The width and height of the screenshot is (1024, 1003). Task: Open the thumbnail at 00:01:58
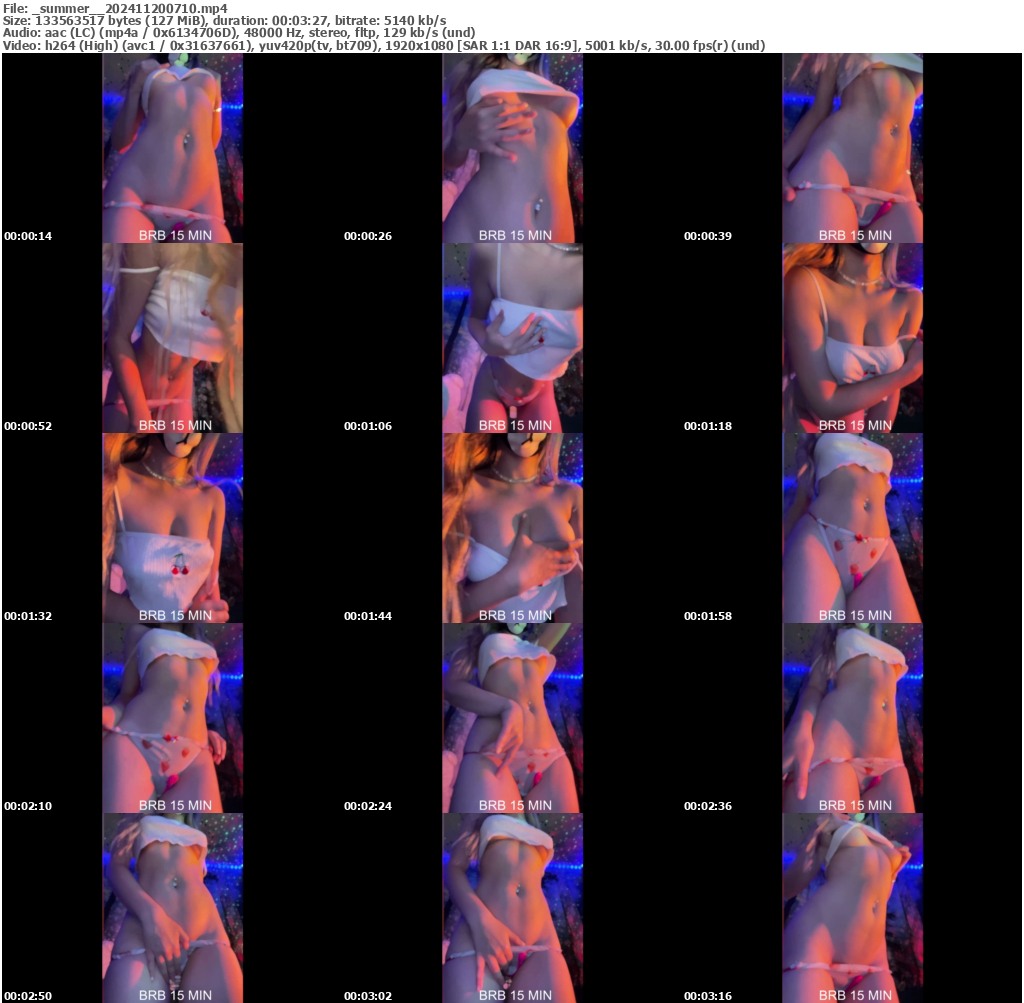(x=852, y=528)
